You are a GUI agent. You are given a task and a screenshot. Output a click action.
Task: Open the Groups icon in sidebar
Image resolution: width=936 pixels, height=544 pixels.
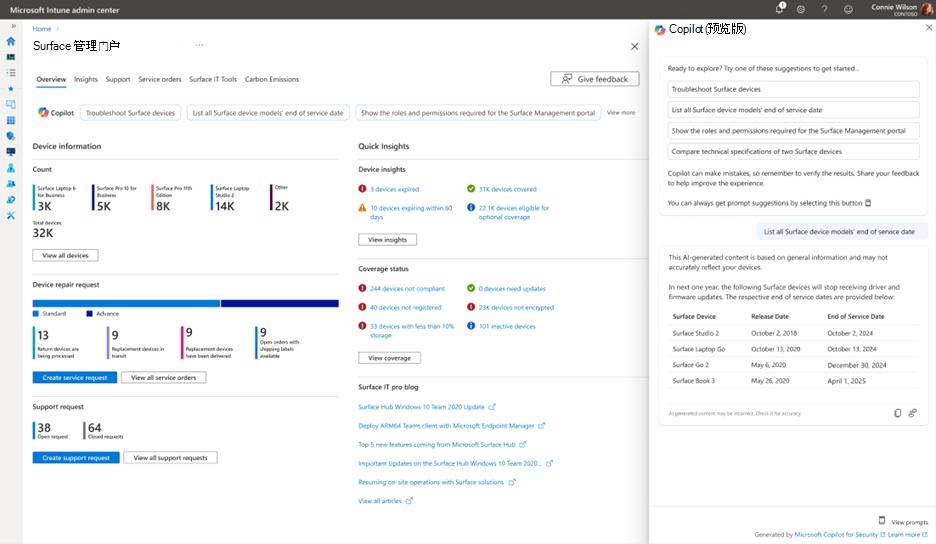click(x=11, y=184)
